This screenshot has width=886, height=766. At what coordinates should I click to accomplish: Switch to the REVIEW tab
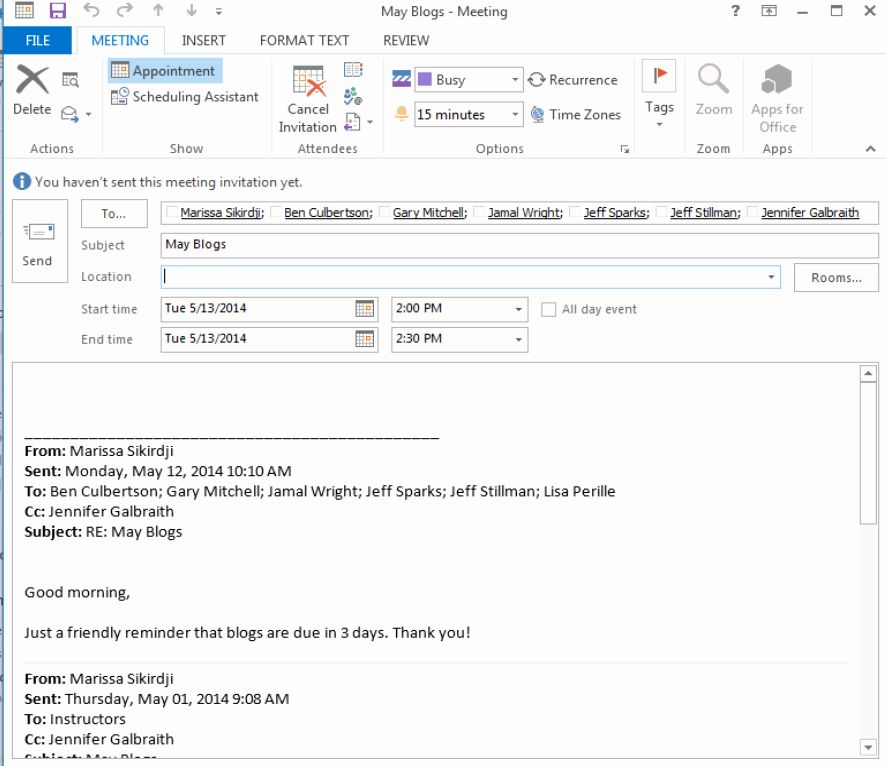tap(406, 41)
